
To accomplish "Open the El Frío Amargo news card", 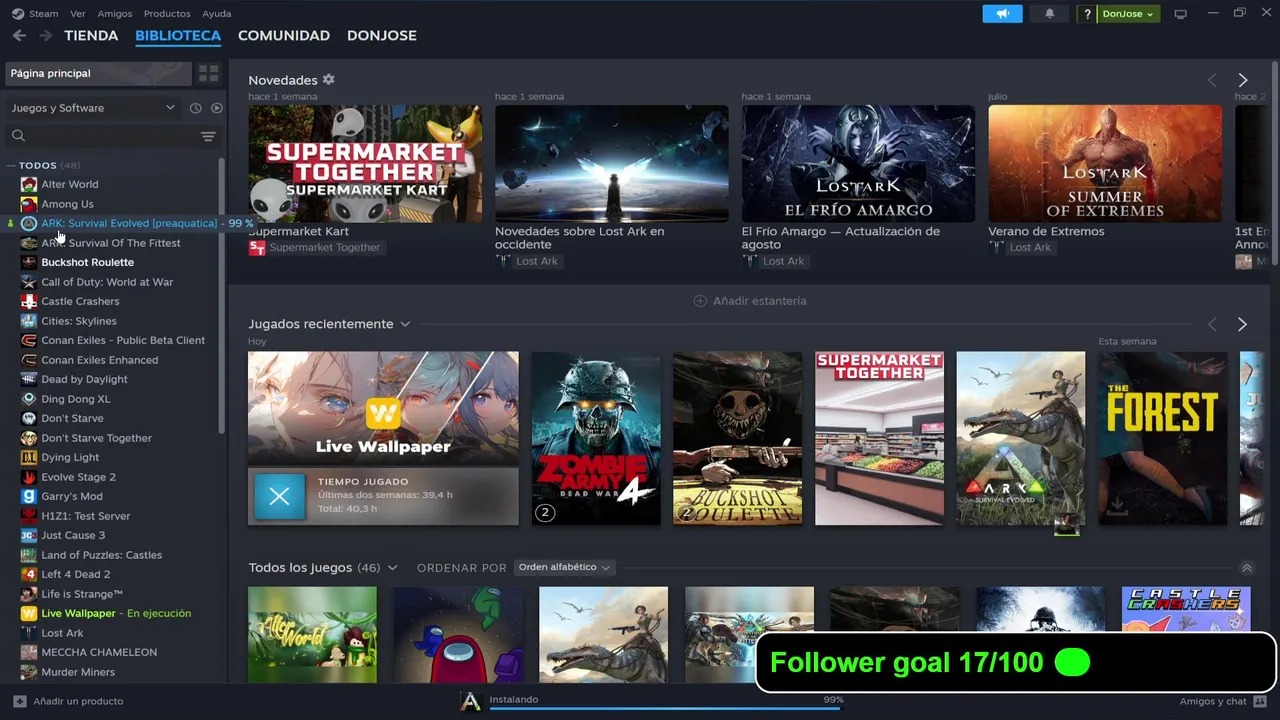I will (858, 164).
